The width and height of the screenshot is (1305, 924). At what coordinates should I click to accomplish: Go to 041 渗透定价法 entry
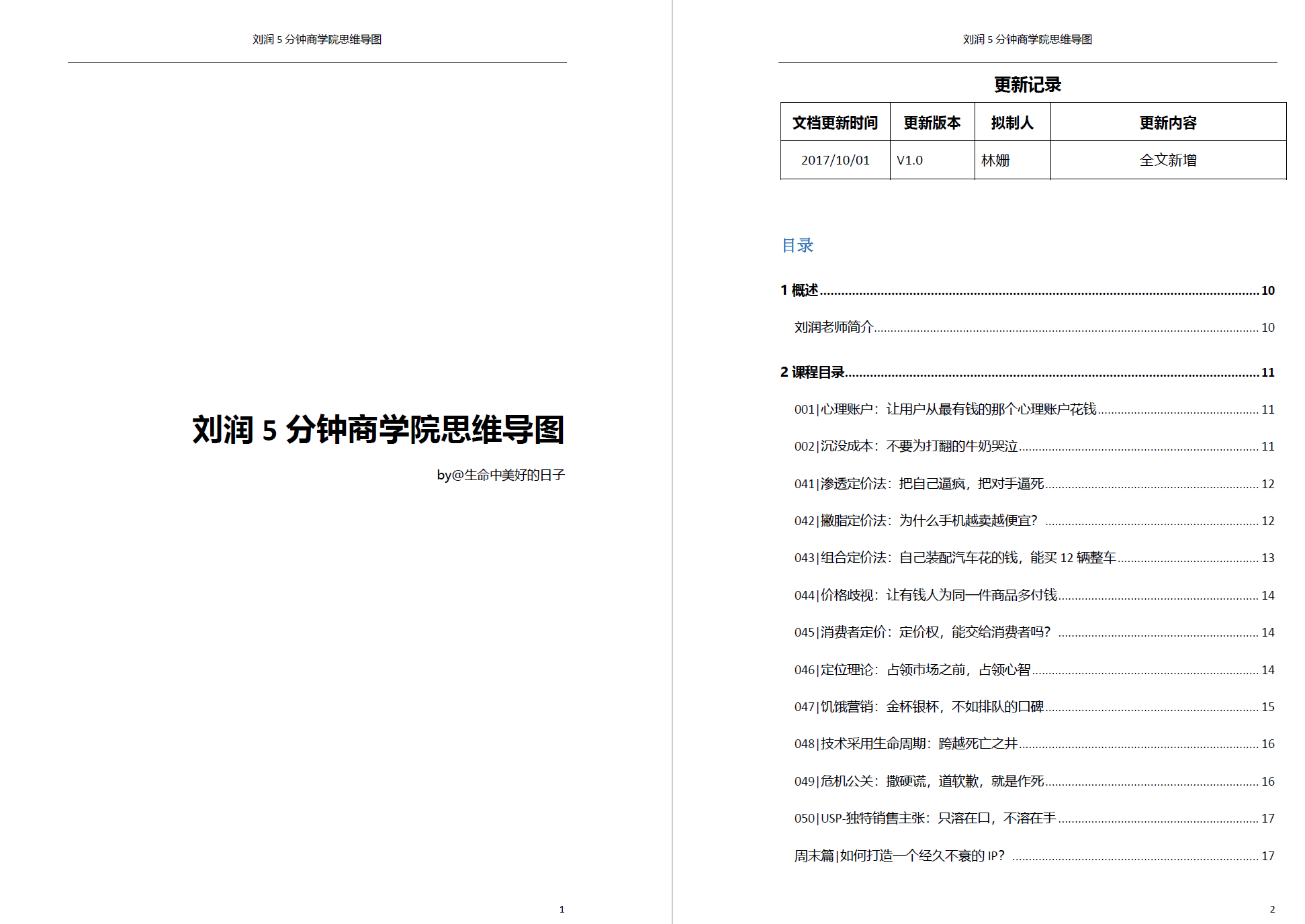(x=918, y=483)
